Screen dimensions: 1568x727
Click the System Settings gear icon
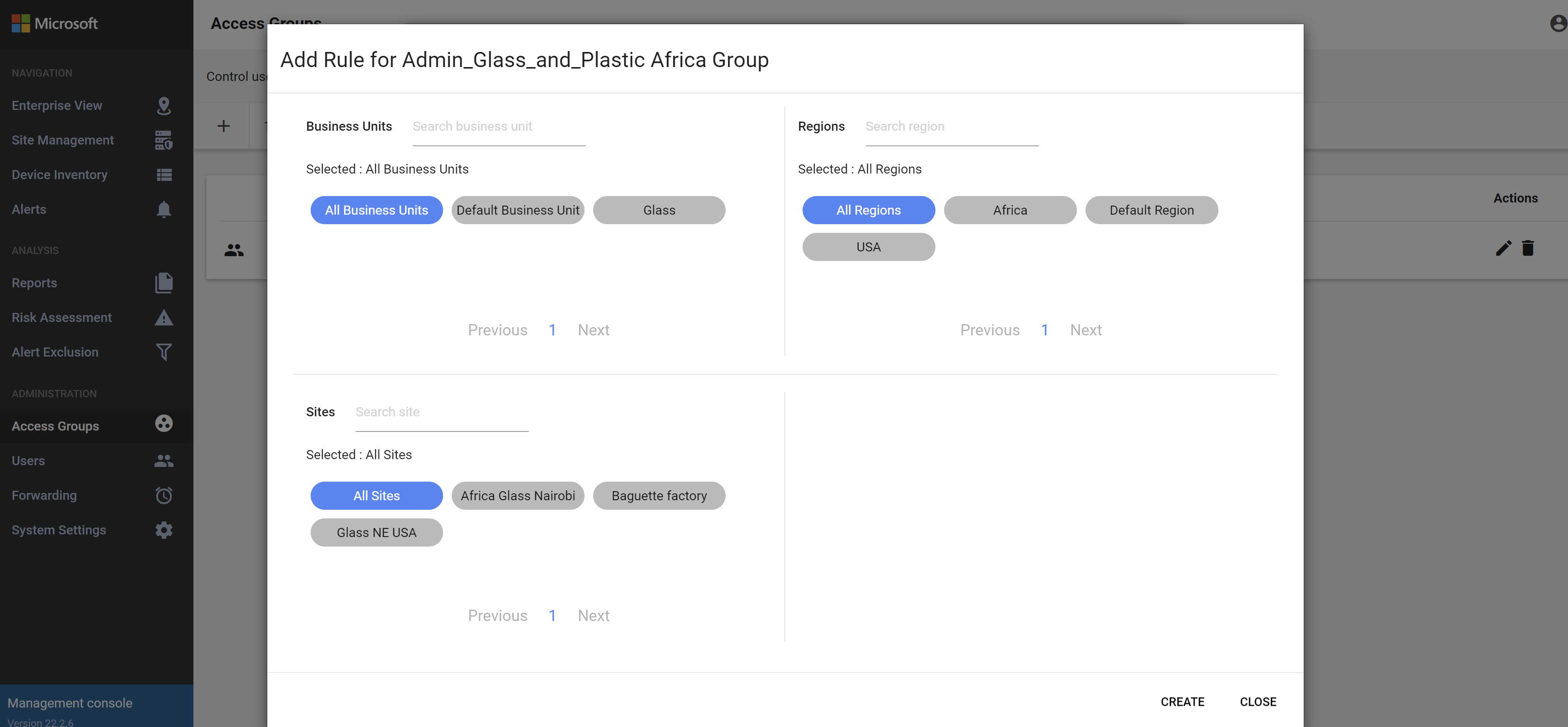coord(163,530)
